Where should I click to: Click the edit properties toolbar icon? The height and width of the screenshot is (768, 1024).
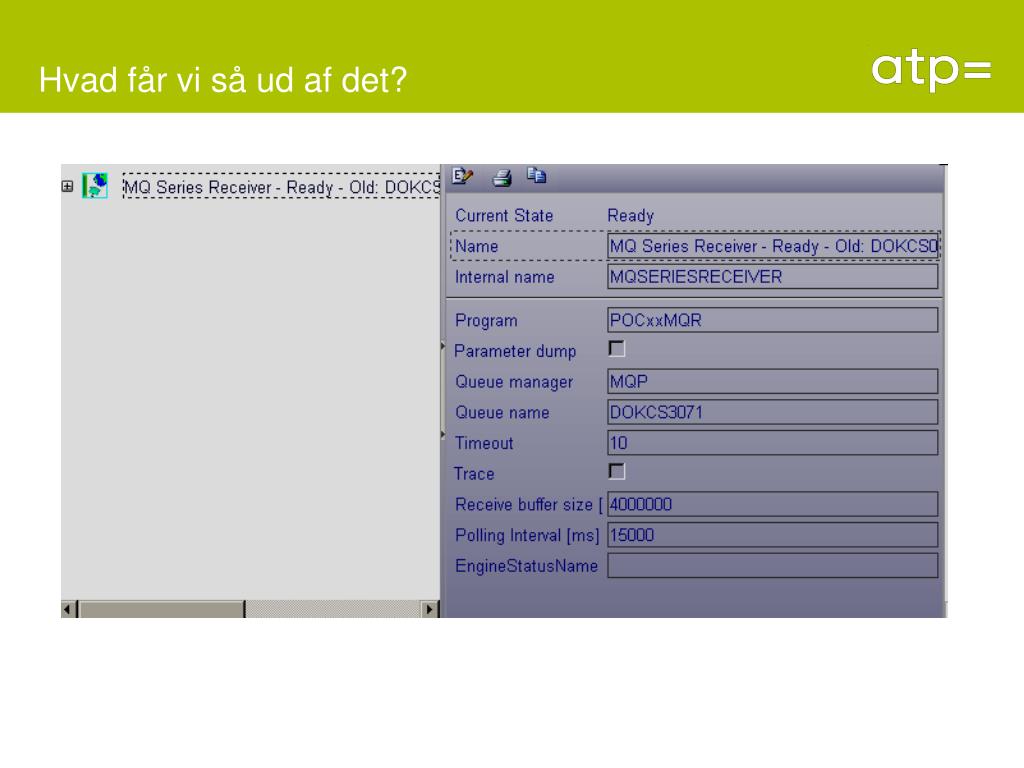click(x=462, y=176)
